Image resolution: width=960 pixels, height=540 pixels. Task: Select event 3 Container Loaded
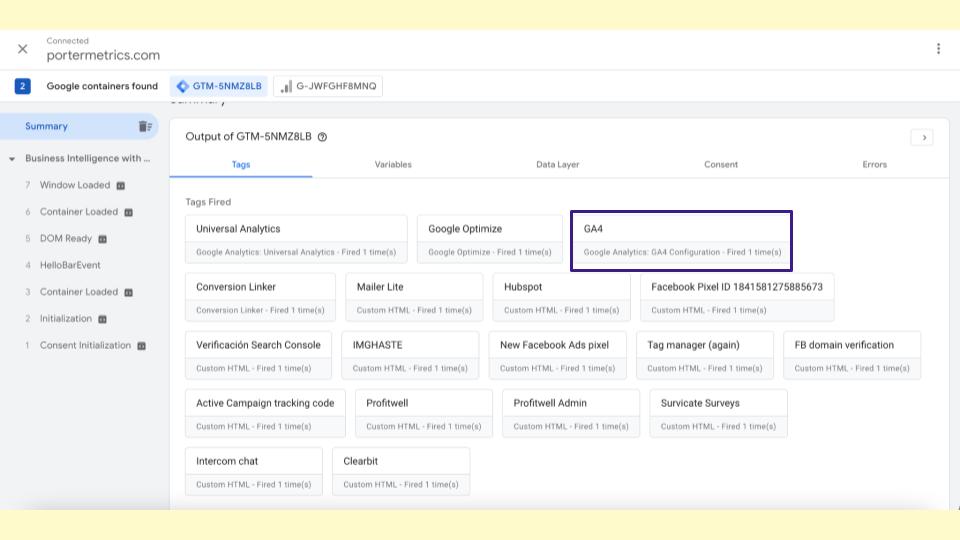(x=78, y=292)
